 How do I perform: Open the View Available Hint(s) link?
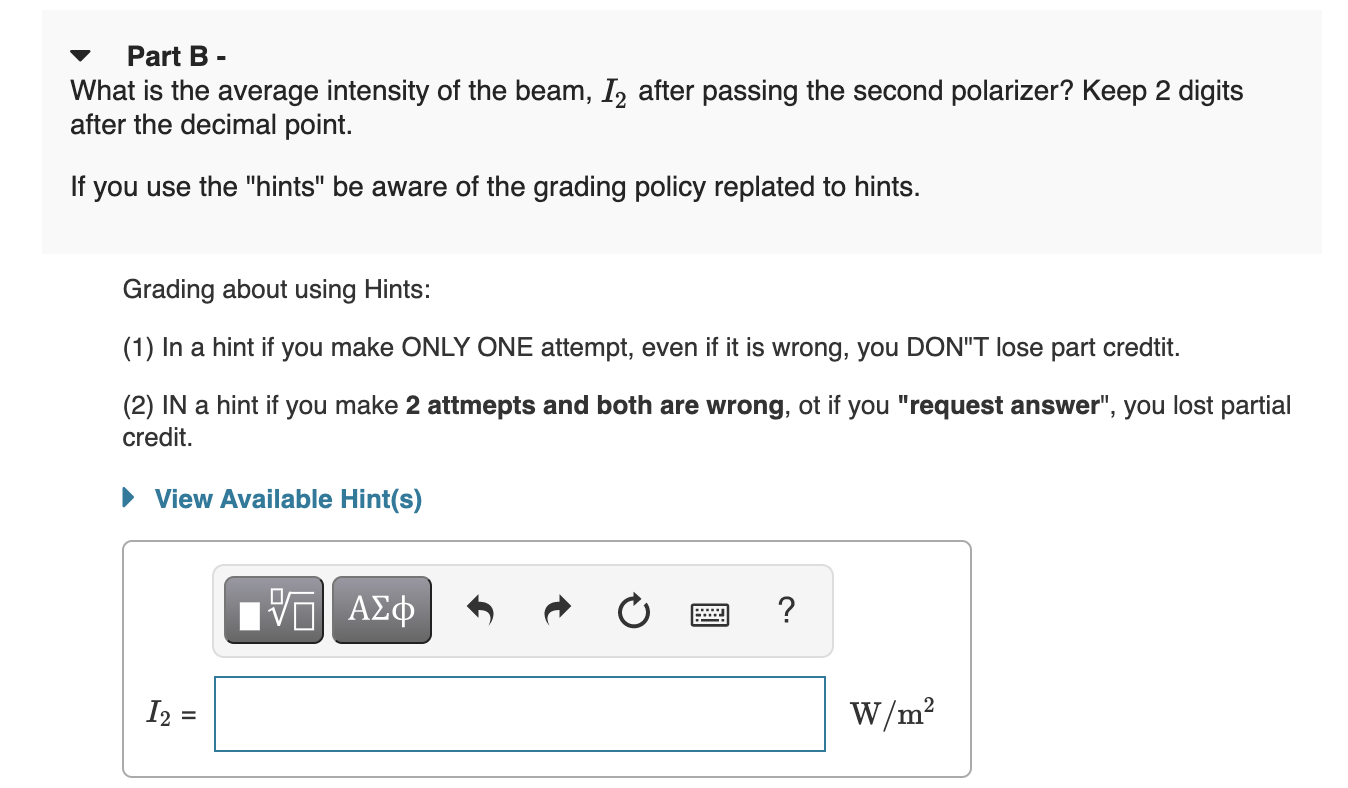[x=288, y=499]
